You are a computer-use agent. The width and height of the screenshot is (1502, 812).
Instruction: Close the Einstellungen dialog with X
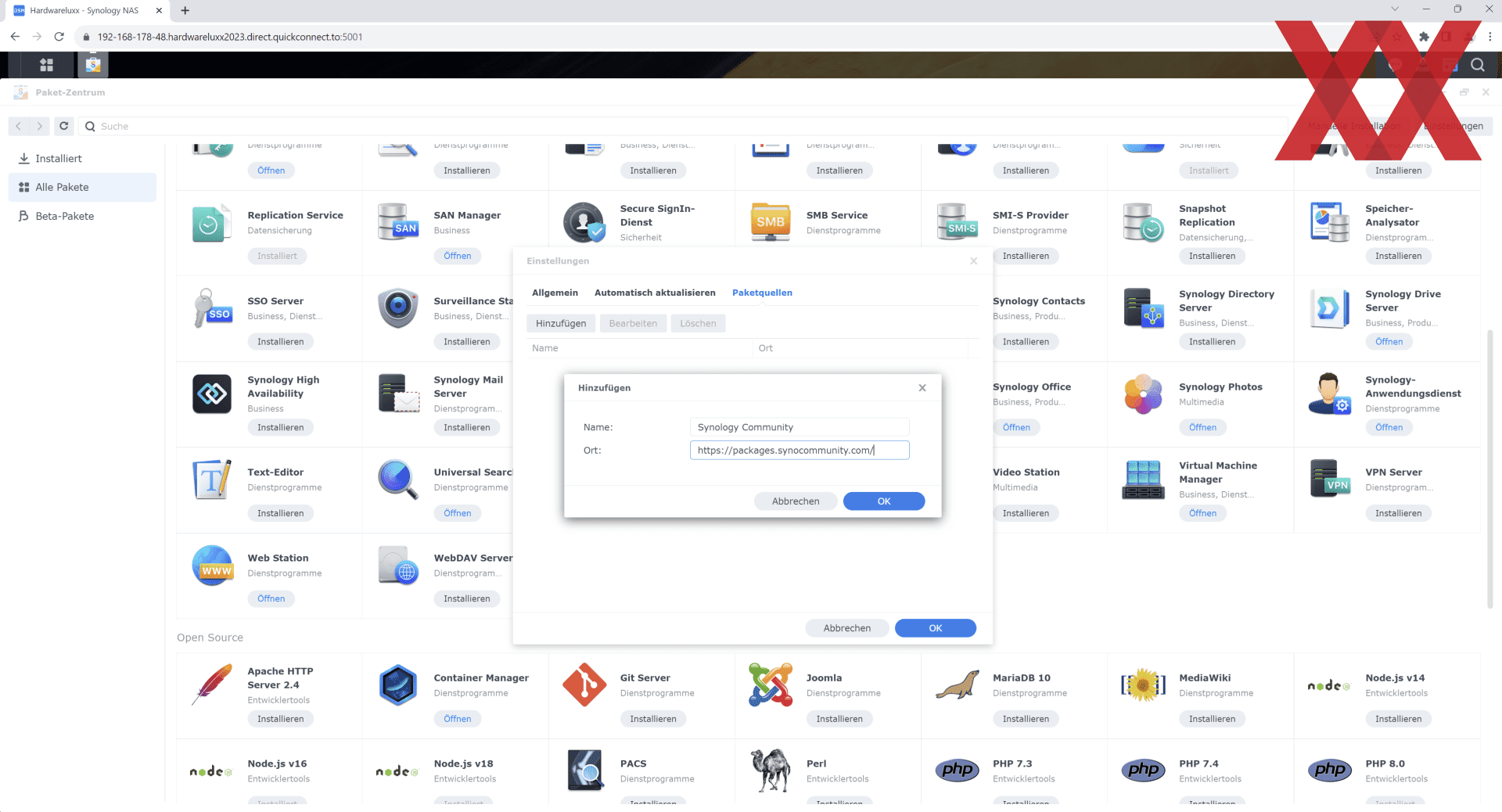click(x=973, y=260)
